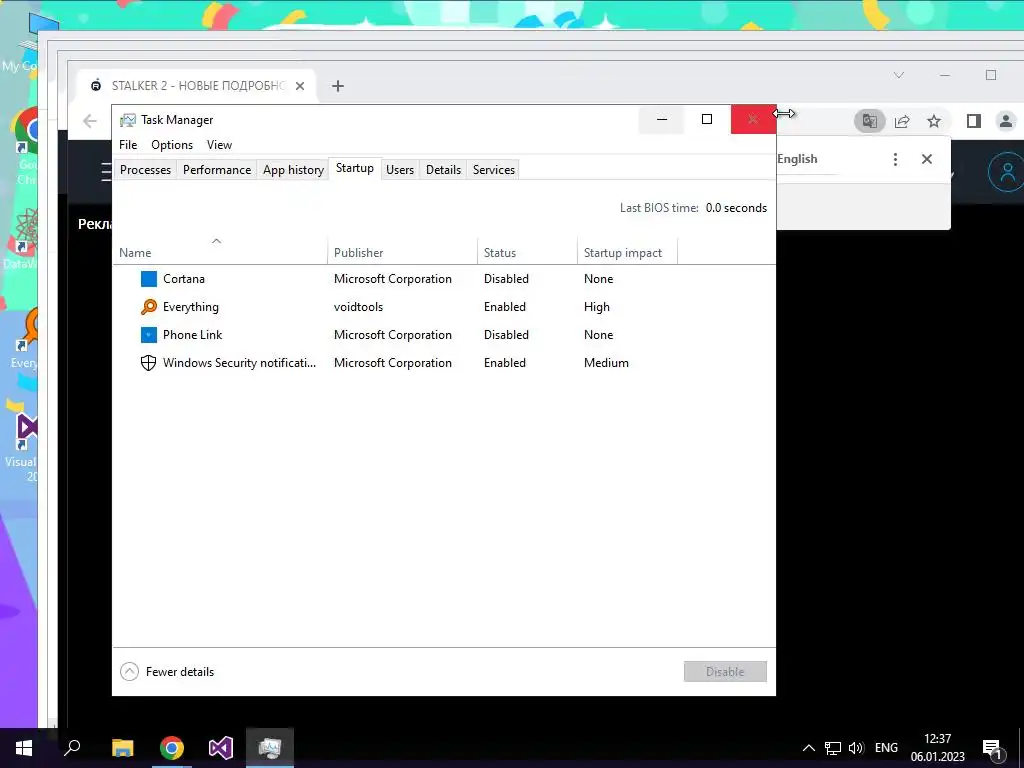Viewport: 1024px width, 768px height.
Task: Click the Medium startup impact value
Action: coord(606,363)
